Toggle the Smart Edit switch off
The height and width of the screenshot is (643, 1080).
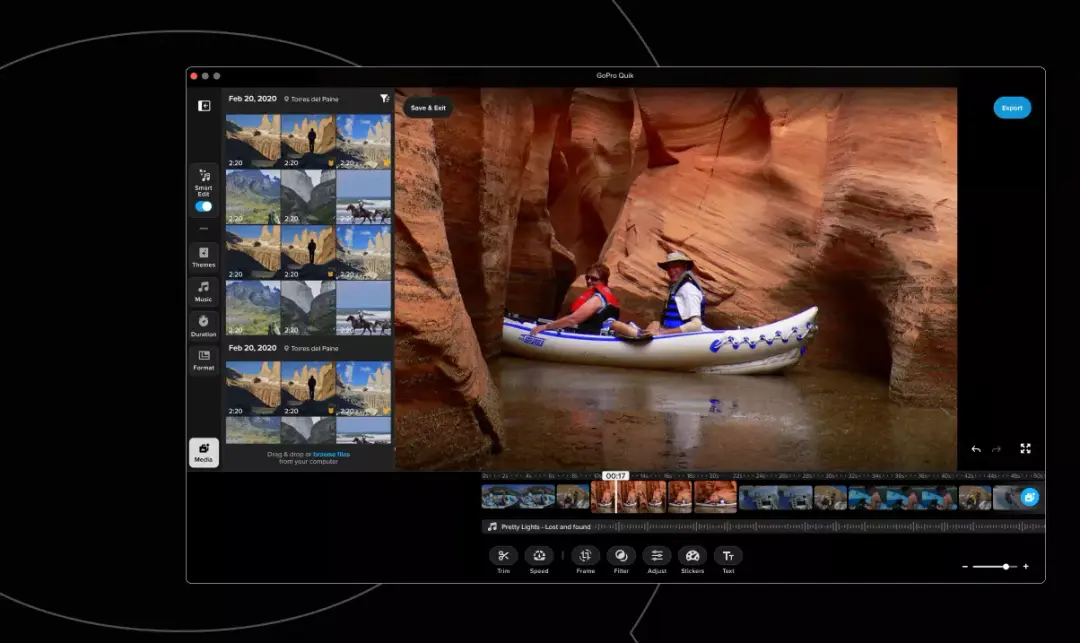coord(203,207)
